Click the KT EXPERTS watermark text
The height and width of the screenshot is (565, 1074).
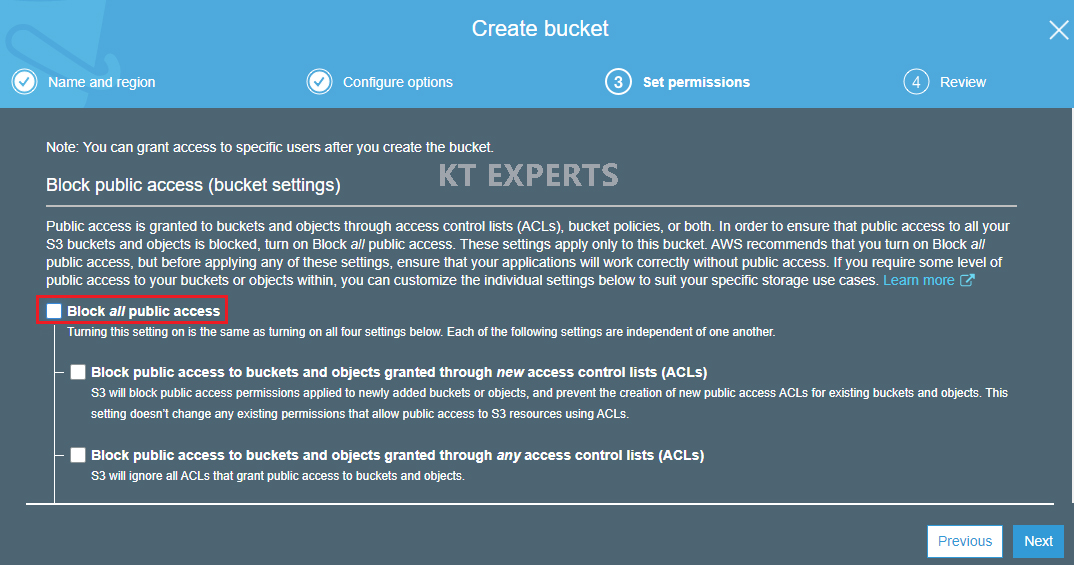point(528,176)
